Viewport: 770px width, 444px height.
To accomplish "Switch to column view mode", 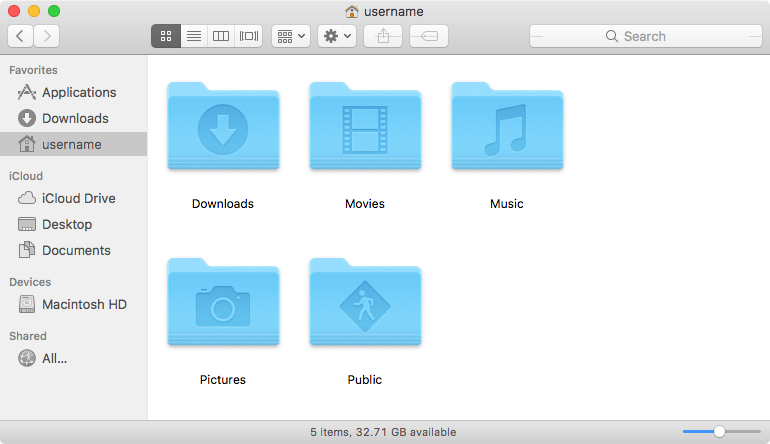I will click(221, 36).
